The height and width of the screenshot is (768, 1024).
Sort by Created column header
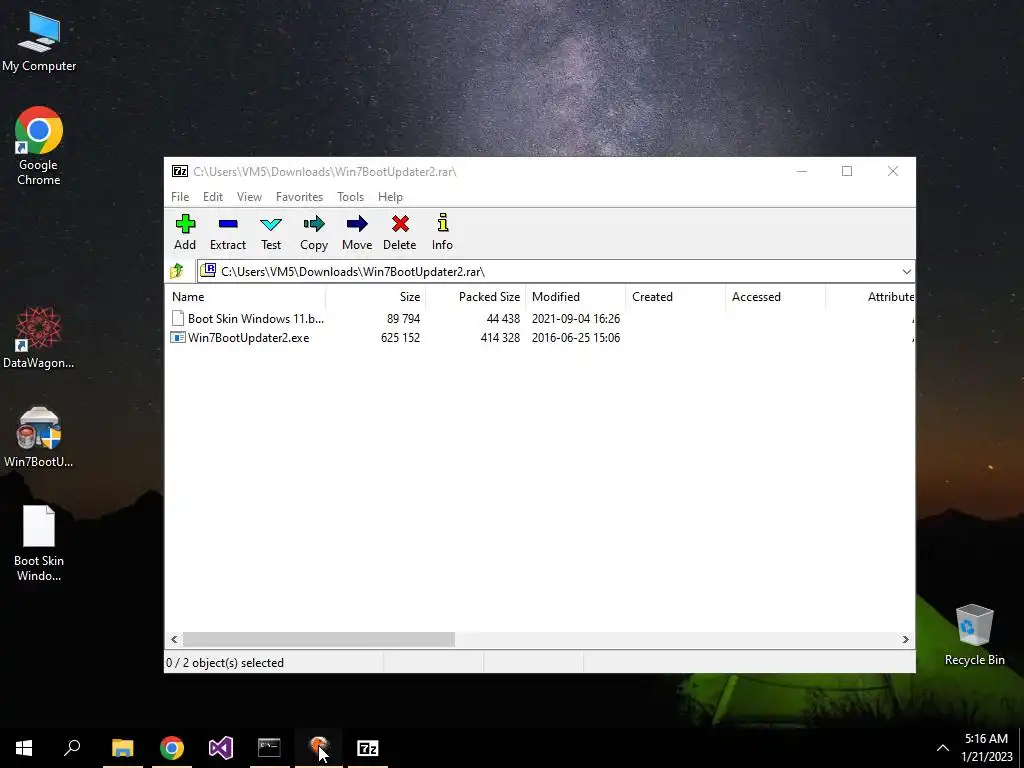(x=675, y=296)
